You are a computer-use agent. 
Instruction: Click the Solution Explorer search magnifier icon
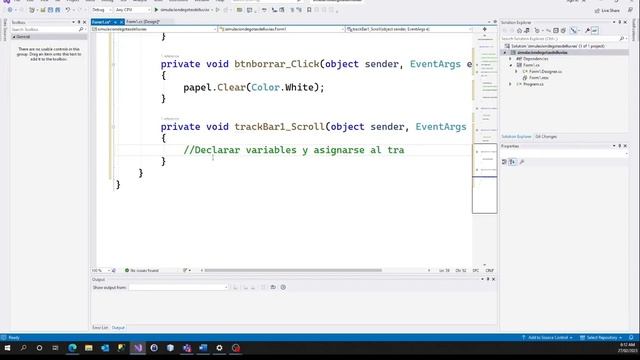(622, 38)
